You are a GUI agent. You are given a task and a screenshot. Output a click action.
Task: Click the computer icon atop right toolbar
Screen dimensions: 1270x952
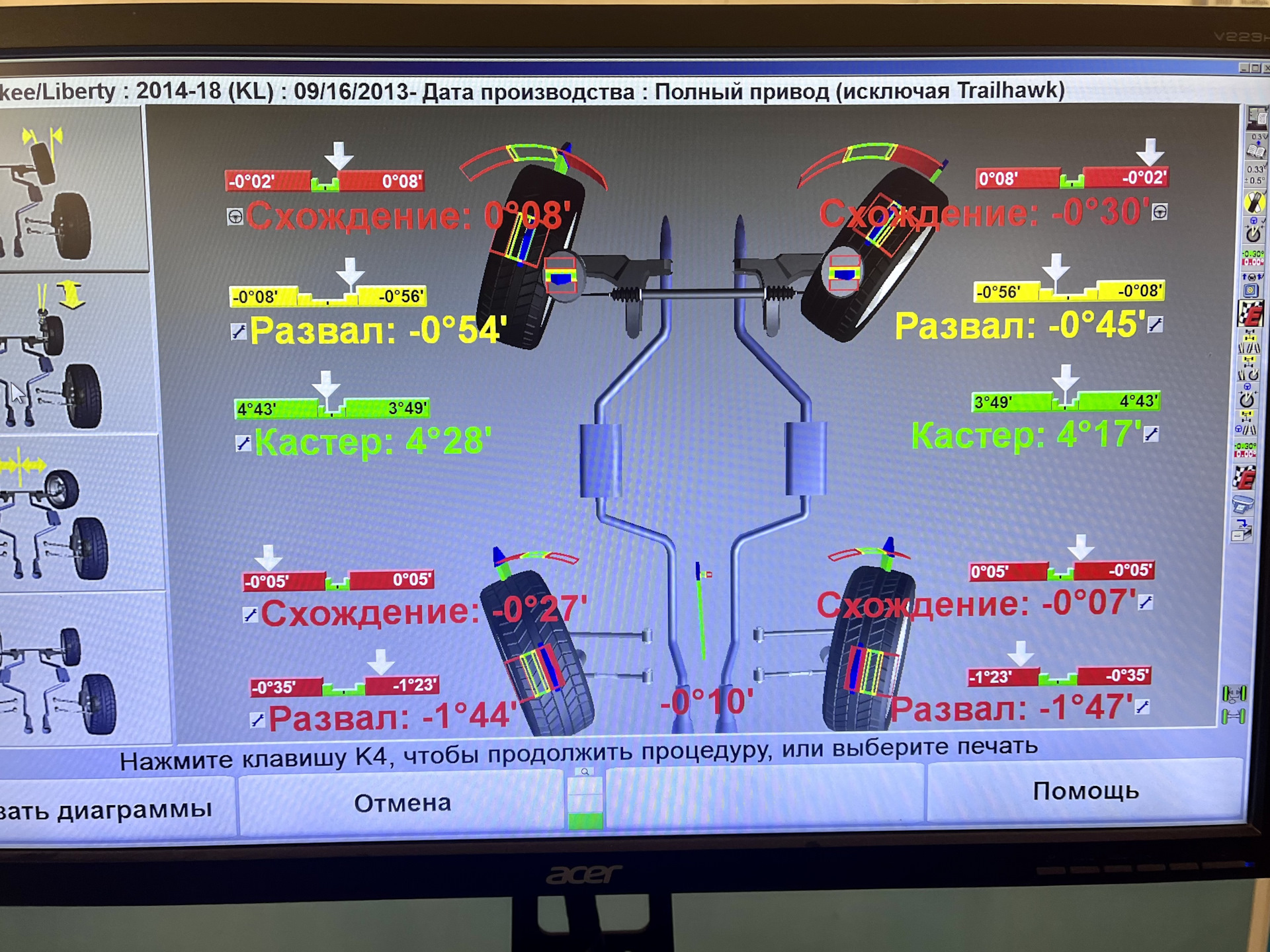(x=1257, y=118)
